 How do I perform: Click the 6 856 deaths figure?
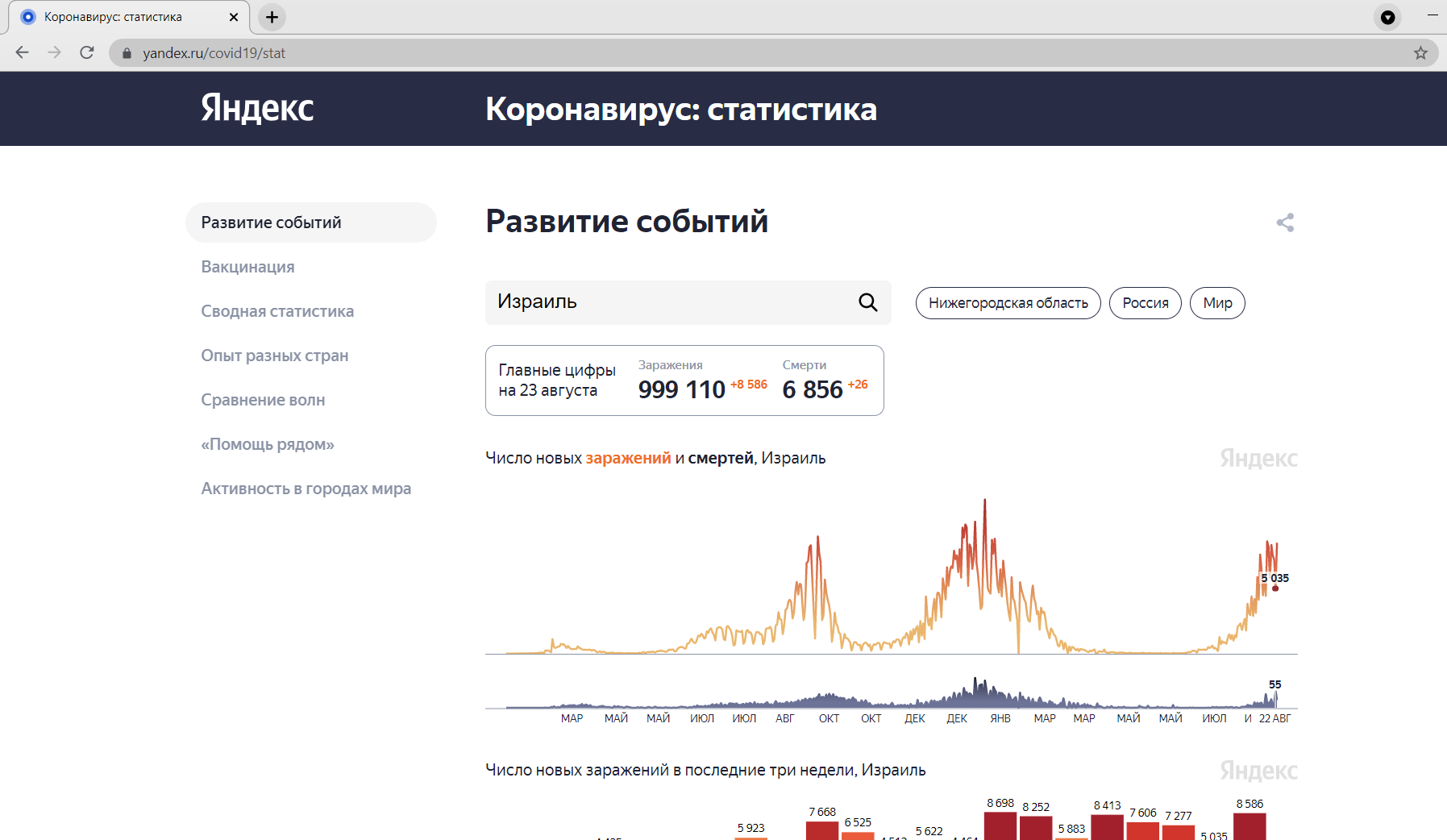pos(812,389)
